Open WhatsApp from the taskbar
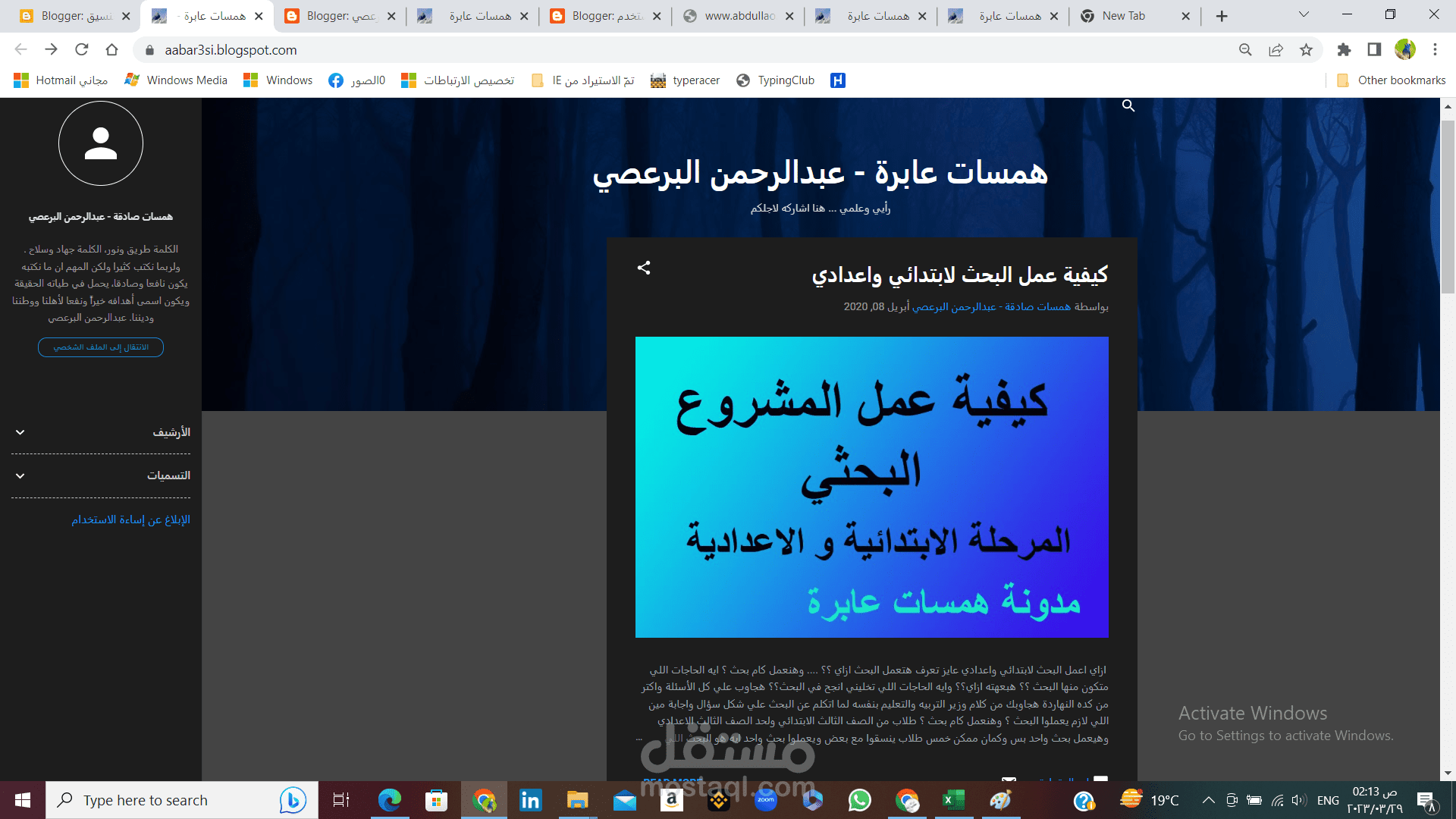Image resolution: width=1456 pixels, height=819 pixels. point(860,800)
